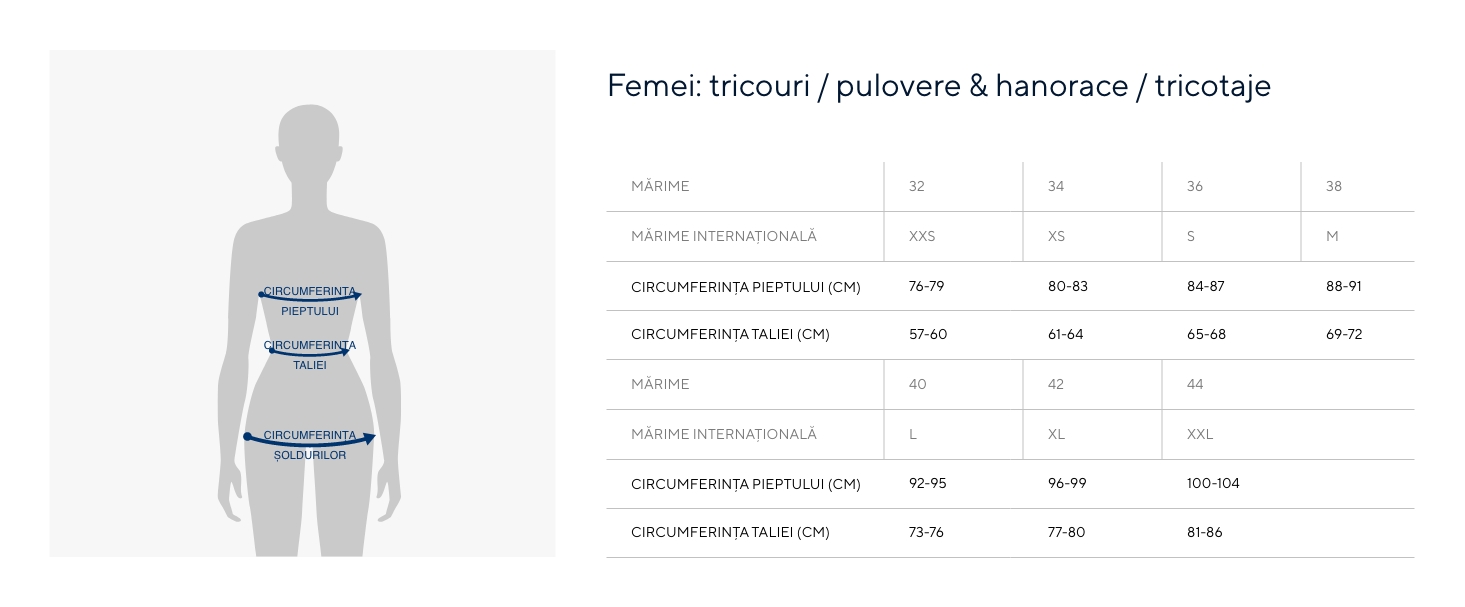Click the 80-83 chest measurement cell
The height and width of the screenshot is (607, 1465).
click(1067, 287)
